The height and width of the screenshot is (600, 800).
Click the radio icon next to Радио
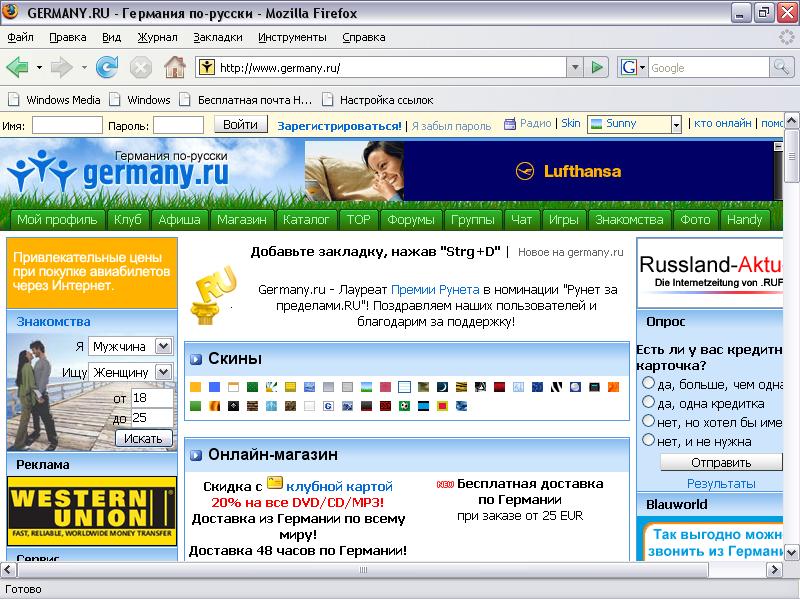[x=509, y=123]
